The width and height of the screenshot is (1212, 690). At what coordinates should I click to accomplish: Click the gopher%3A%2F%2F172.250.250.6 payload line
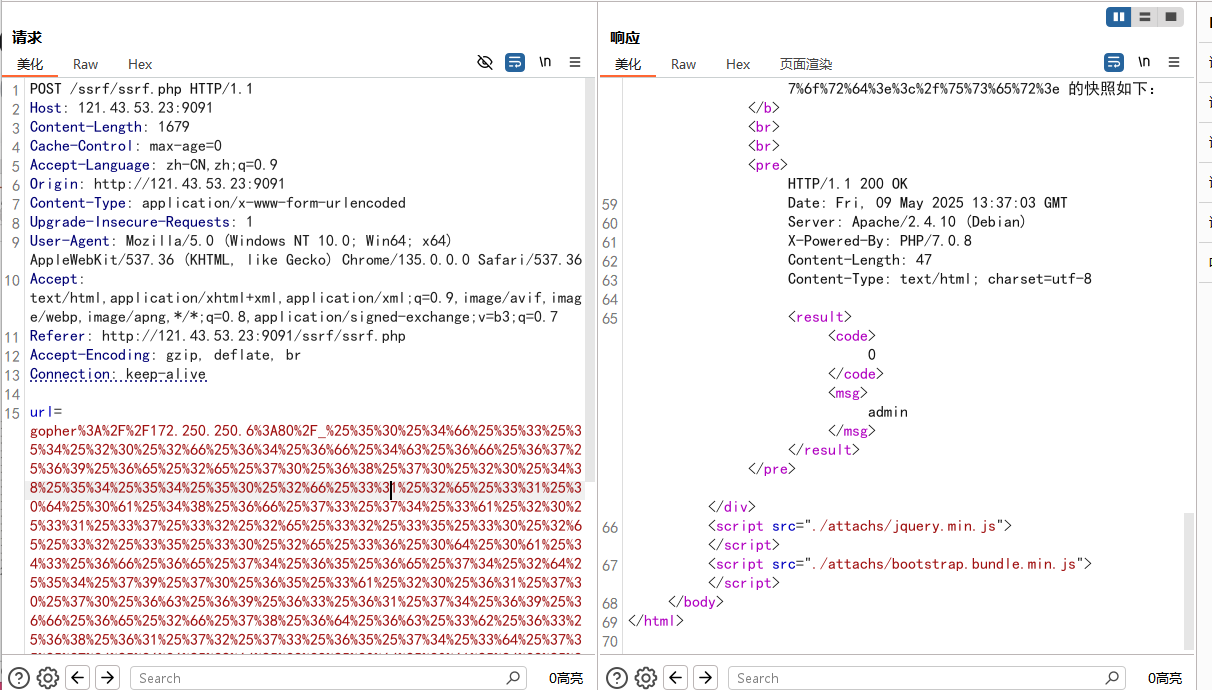point(306,431)
